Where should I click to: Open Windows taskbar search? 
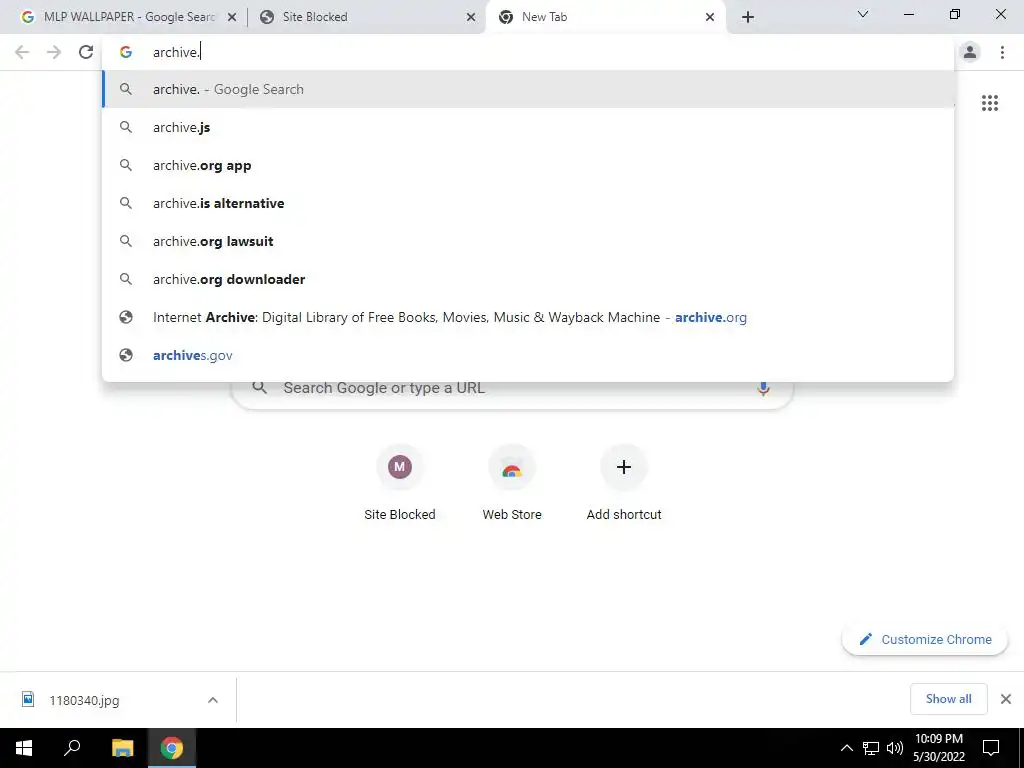[x=72, y=748]
